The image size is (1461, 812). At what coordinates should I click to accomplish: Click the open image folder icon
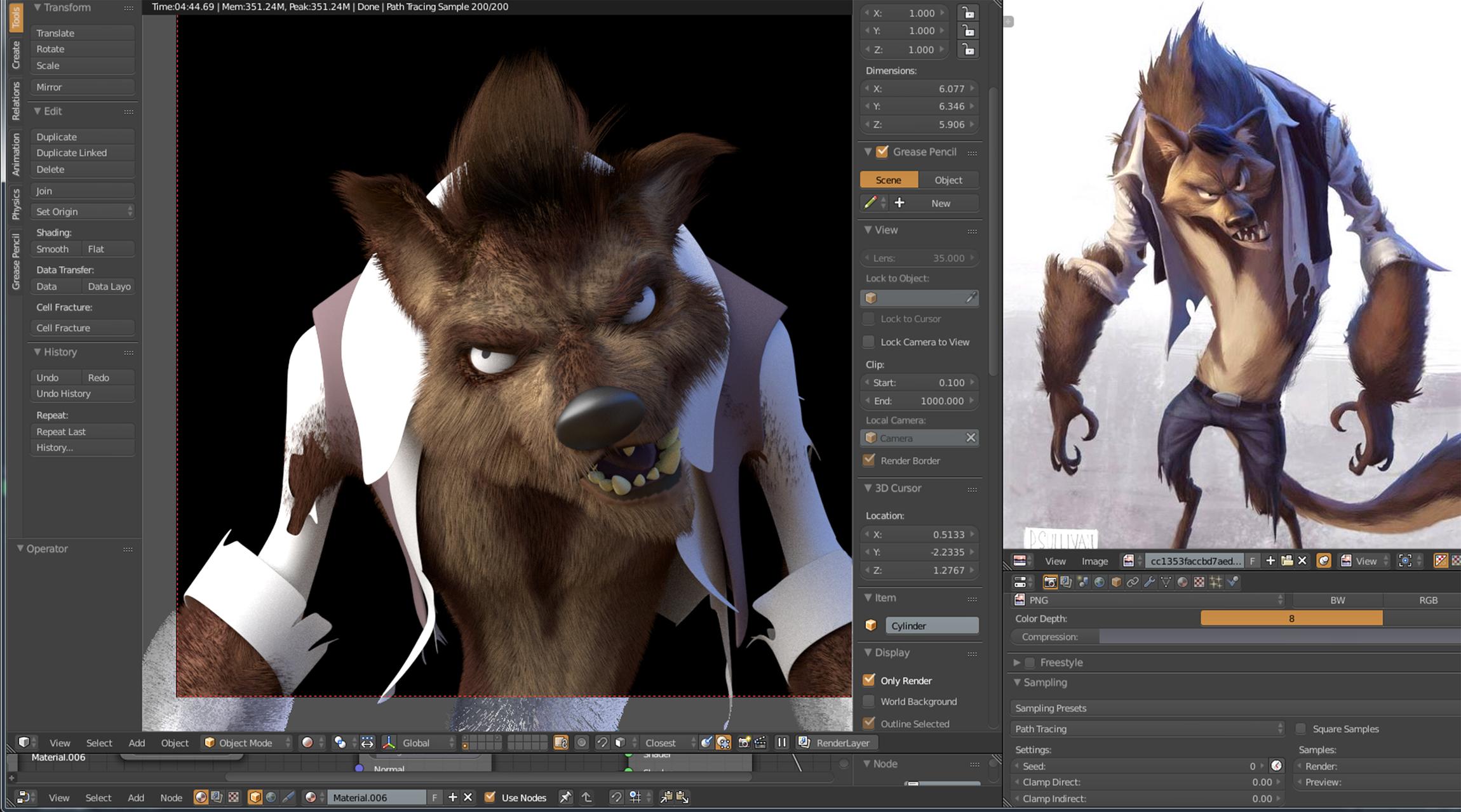point(1287,561)
